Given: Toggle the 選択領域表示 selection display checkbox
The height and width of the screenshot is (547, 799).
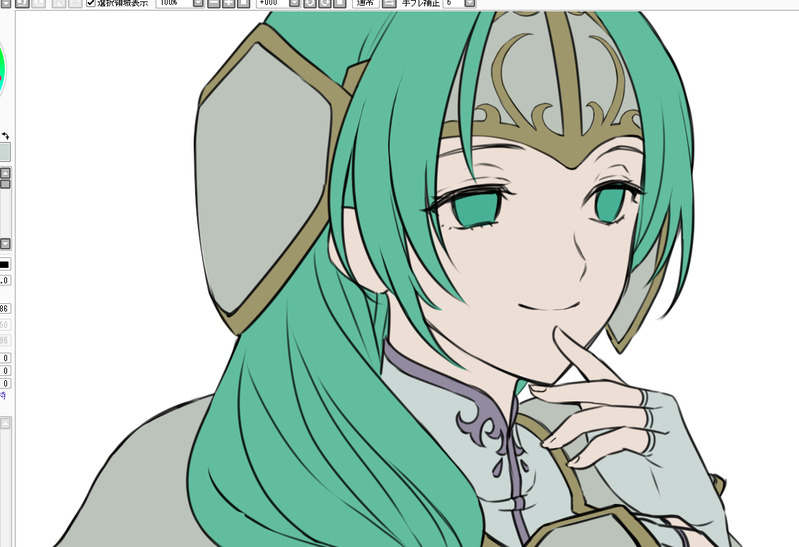Looking at the screenshot, I should coord(91,3).
